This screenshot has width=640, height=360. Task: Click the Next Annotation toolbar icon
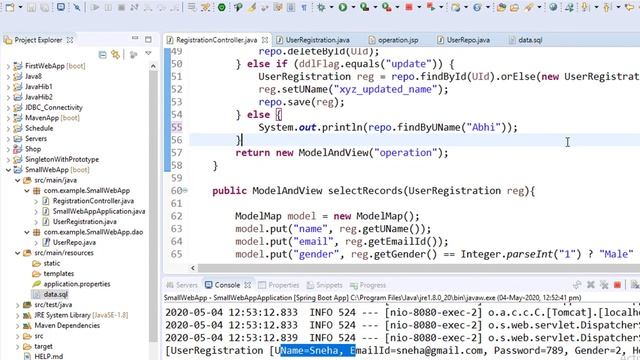point(585,7)
